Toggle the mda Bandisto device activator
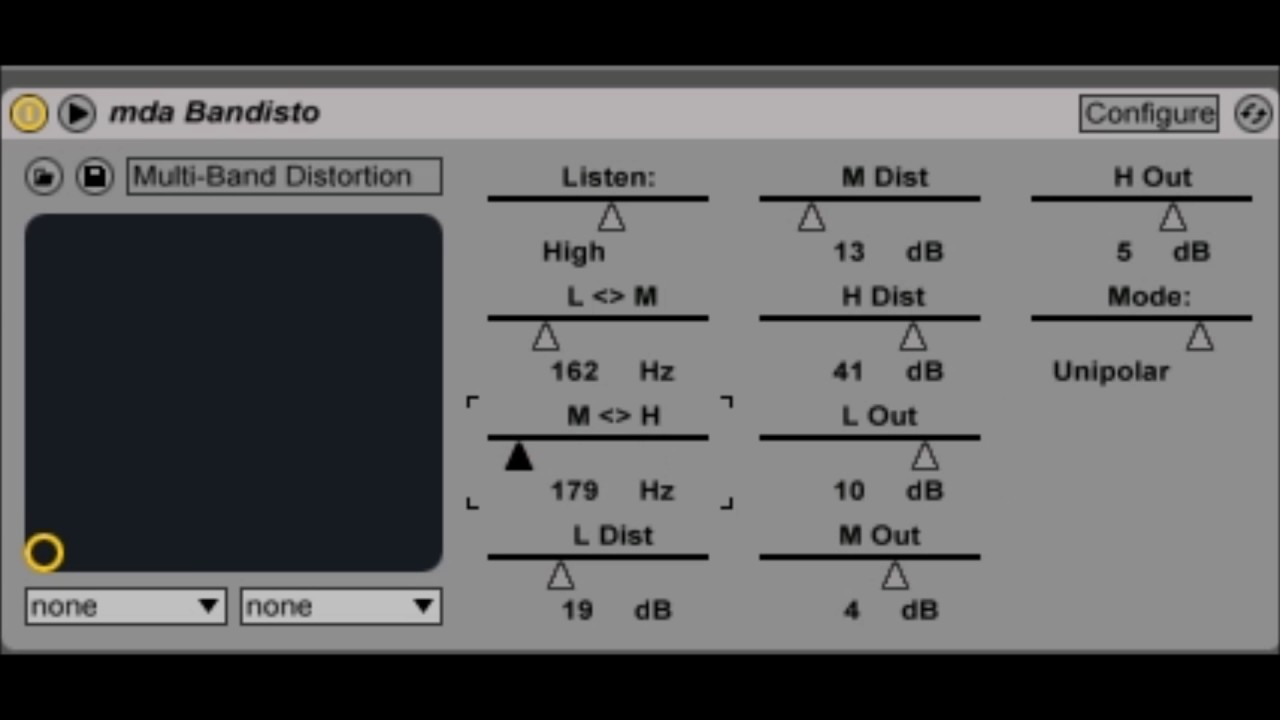This screenshot has width=1280, height=720. tap(29, 113)
